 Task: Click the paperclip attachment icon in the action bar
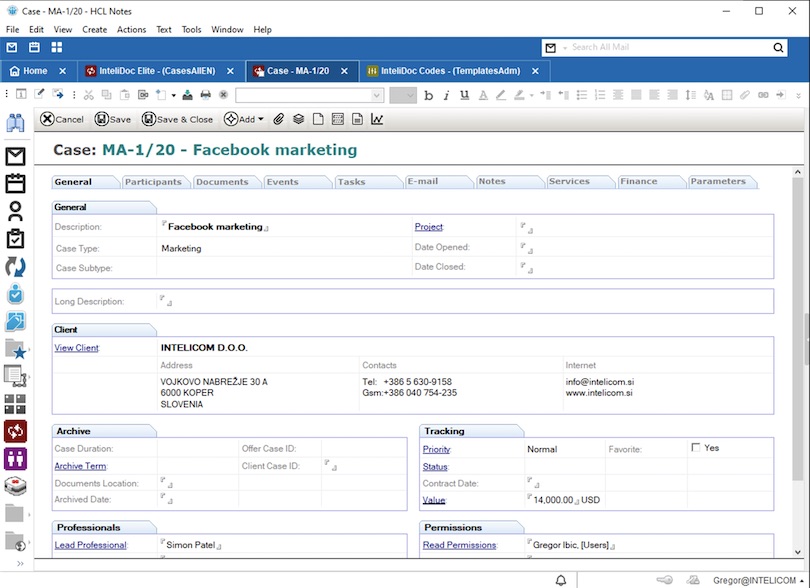click(x=278, y=119)
